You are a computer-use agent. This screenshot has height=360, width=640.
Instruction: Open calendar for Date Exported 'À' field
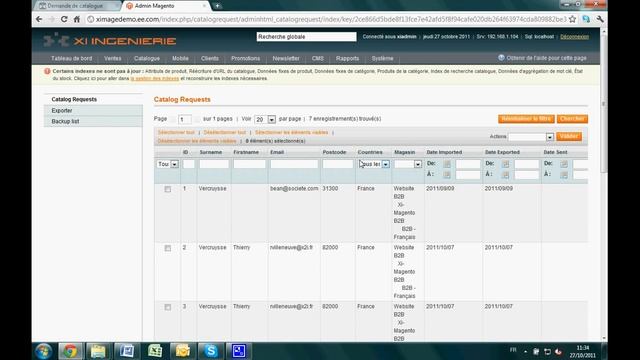(x=505, y=175)
